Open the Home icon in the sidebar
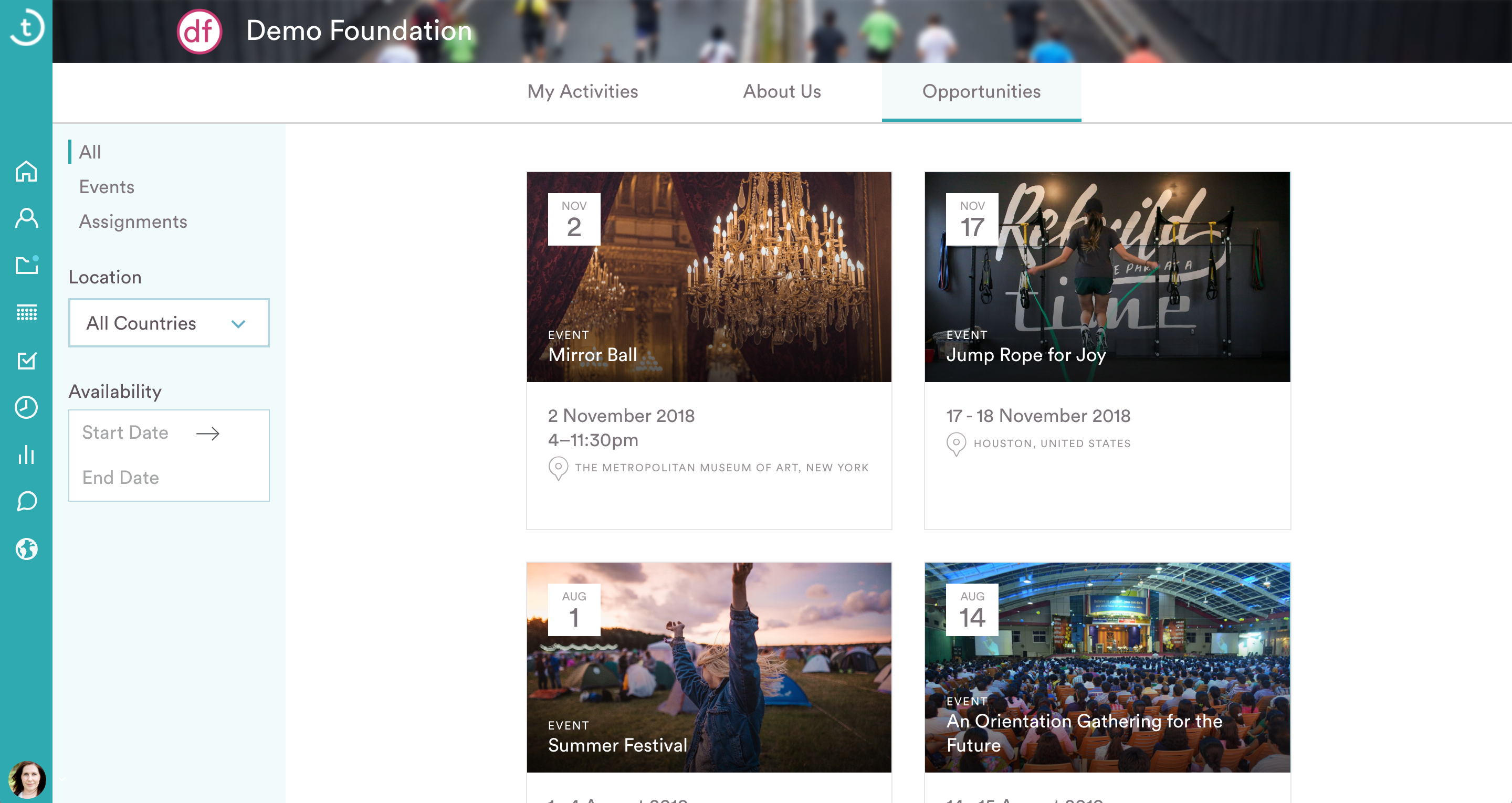 point(26,172)
